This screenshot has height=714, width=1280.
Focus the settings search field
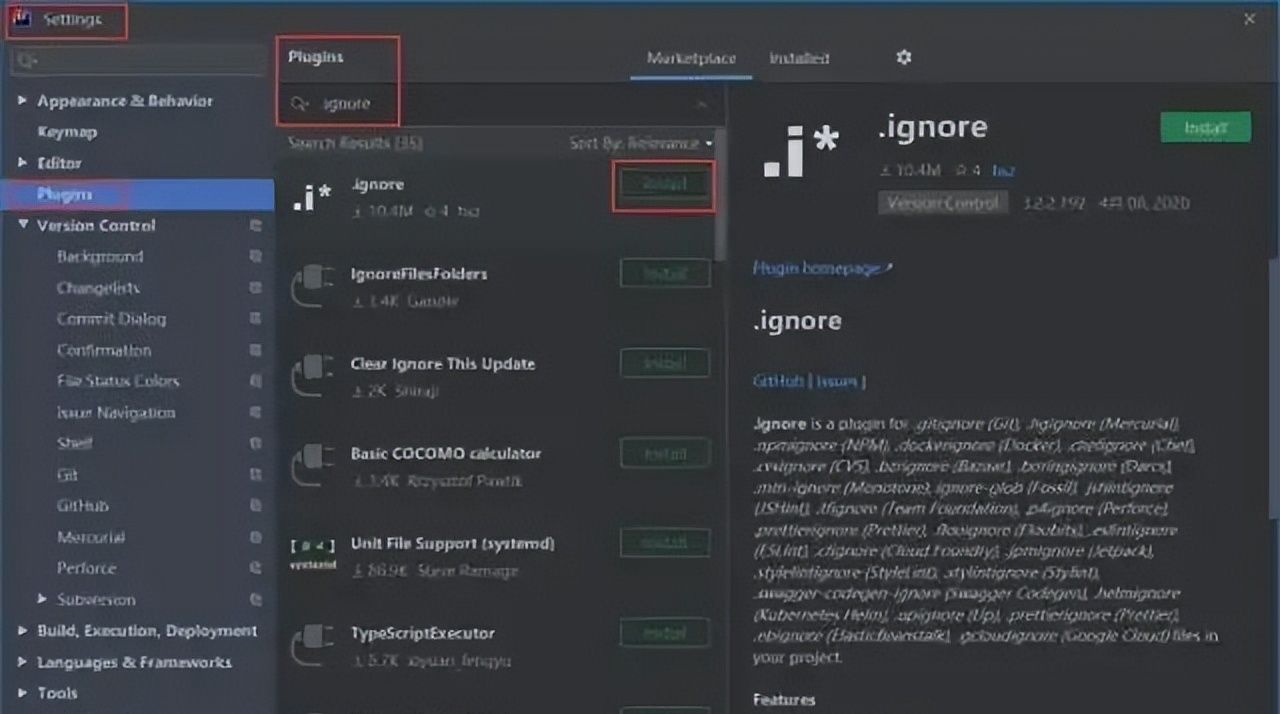[x=140, y=60]
